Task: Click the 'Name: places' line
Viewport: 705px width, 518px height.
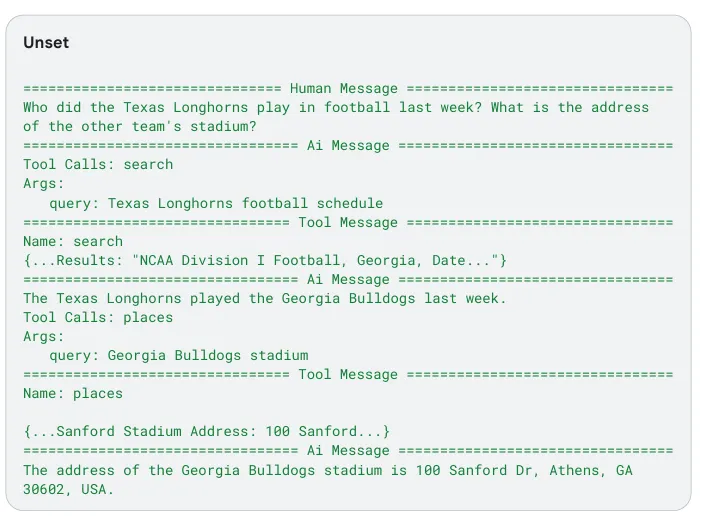Action: (x=73, y=393)
